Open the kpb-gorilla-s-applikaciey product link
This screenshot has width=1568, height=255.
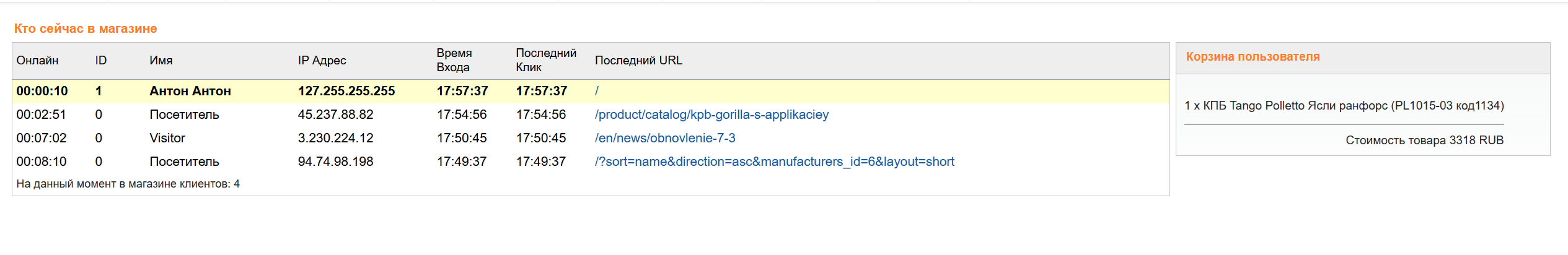[x=711, y=115]
